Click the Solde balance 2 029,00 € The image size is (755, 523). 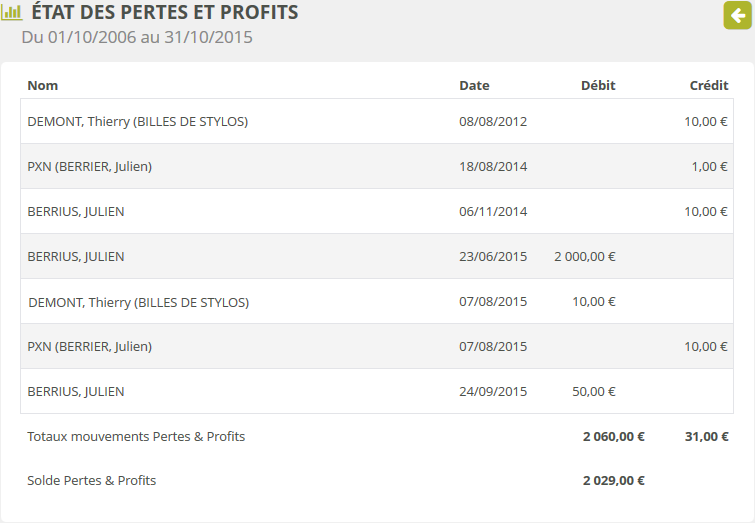click(613, 481)
